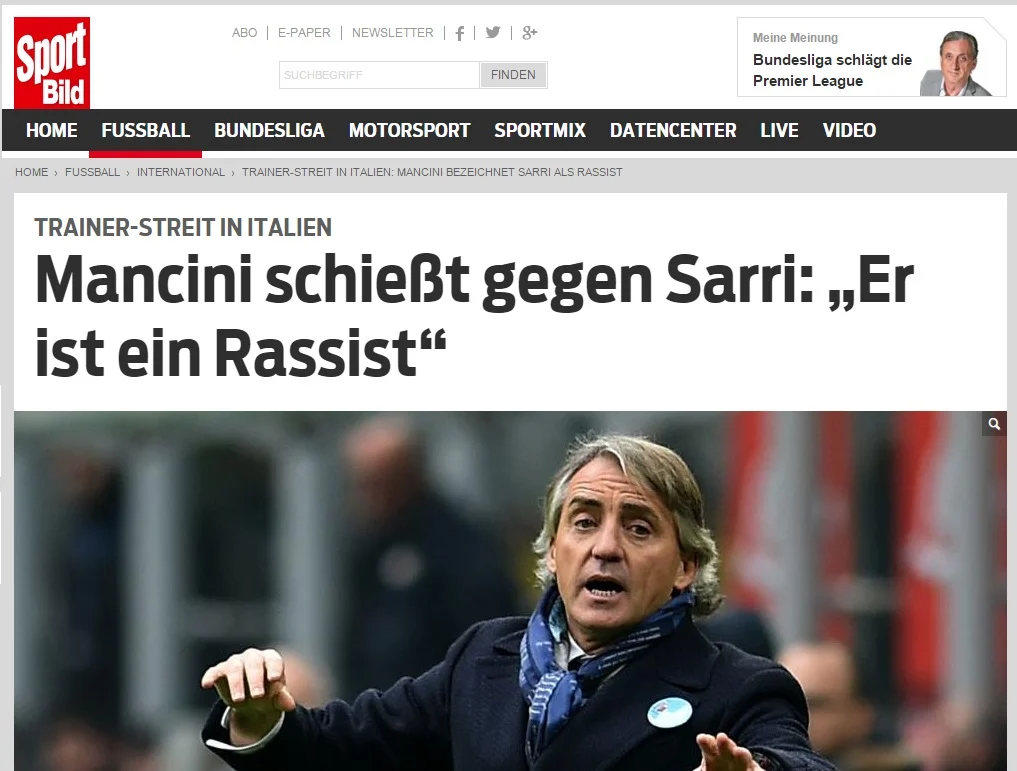Focus the SUCHBEGRIFF search field

[379, 75]
